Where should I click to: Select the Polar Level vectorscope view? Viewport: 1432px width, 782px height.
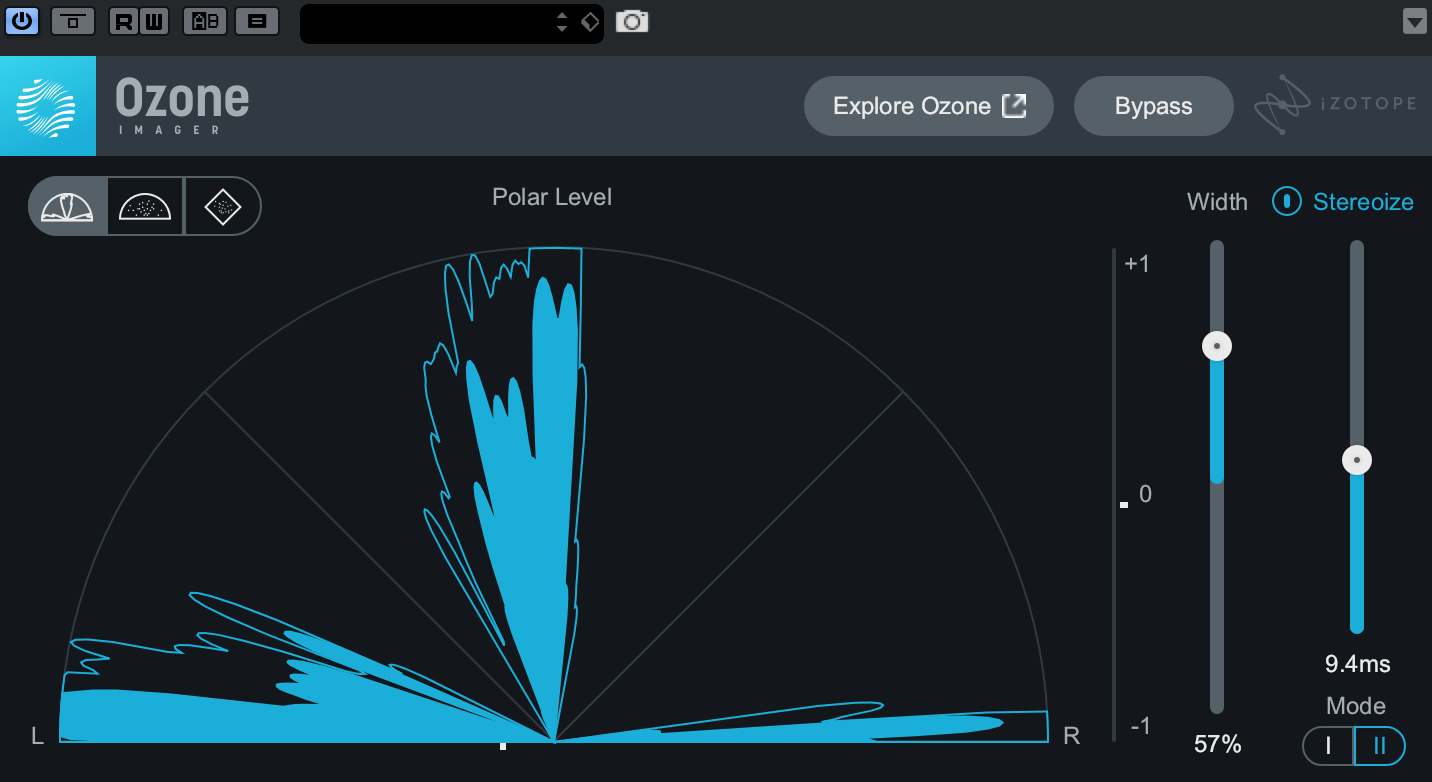68,206
